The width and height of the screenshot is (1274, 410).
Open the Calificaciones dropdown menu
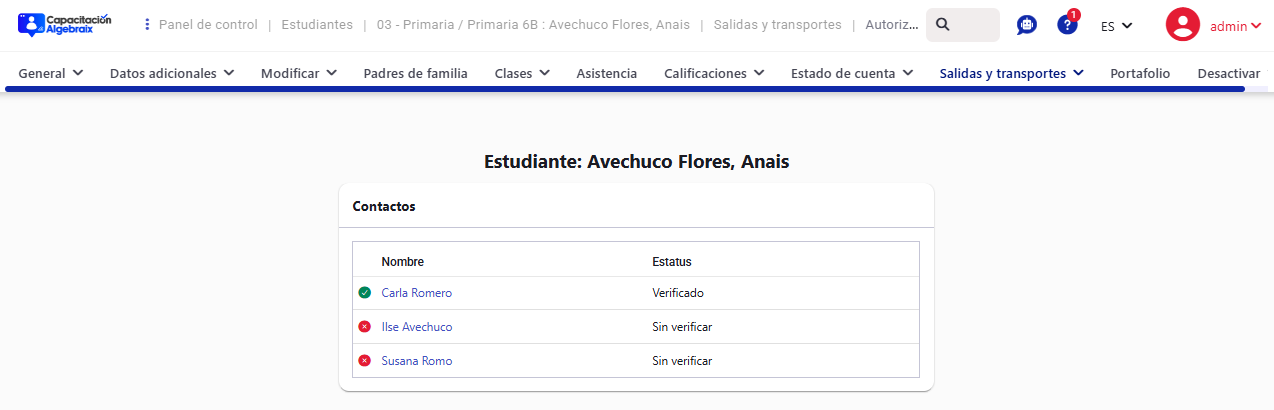tap(714, 73)
